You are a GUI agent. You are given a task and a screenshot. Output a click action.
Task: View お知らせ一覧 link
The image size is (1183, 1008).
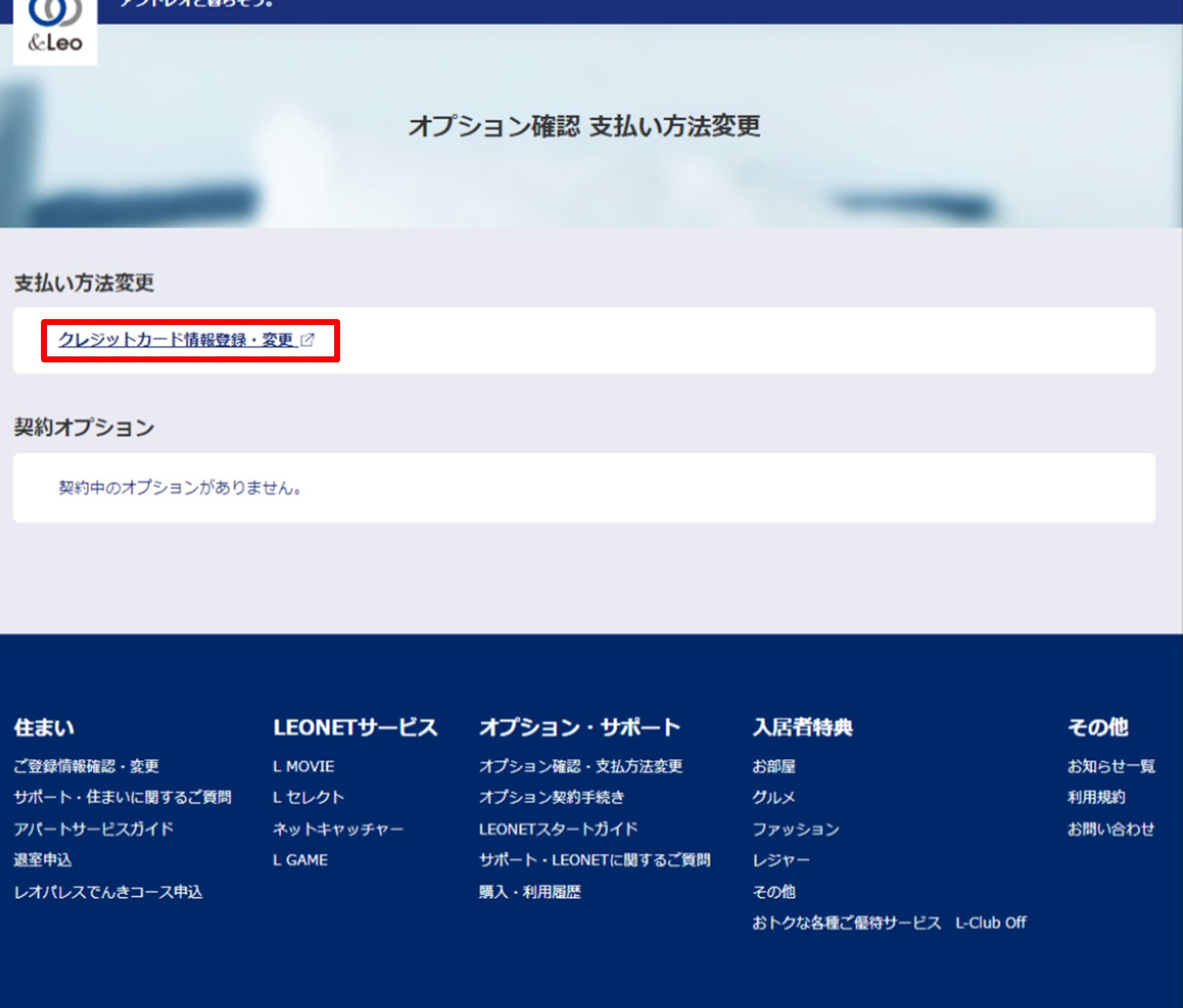click(1111, 766)
